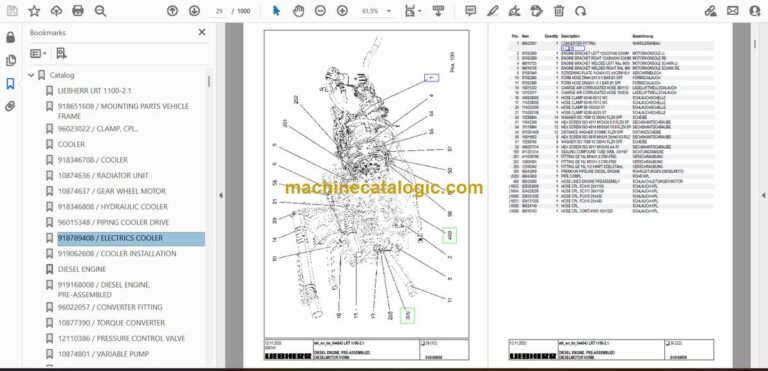Open the fit page options dropdown

(413, 11)
